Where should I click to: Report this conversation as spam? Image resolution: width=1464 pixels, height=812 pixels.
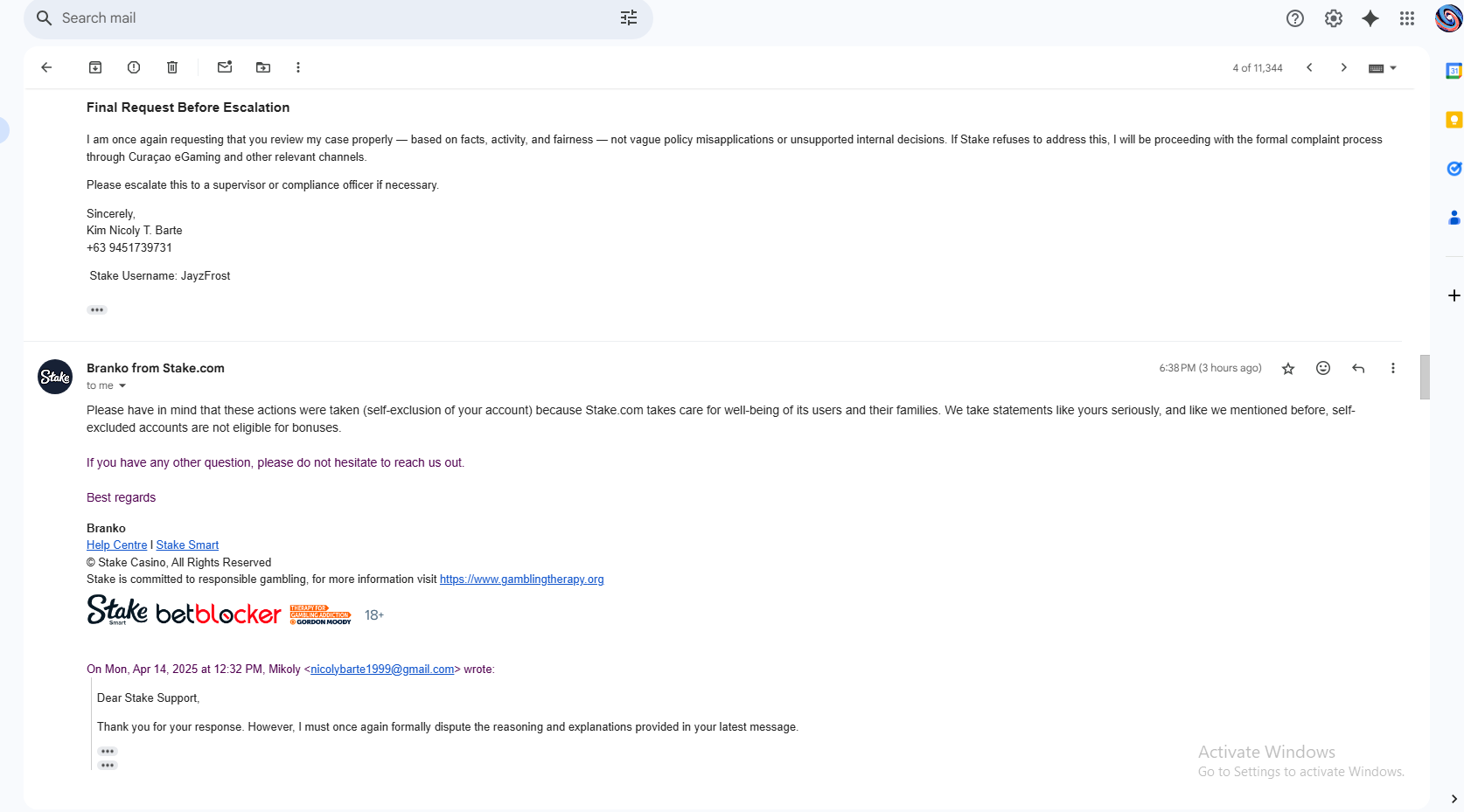pos(134,67)
